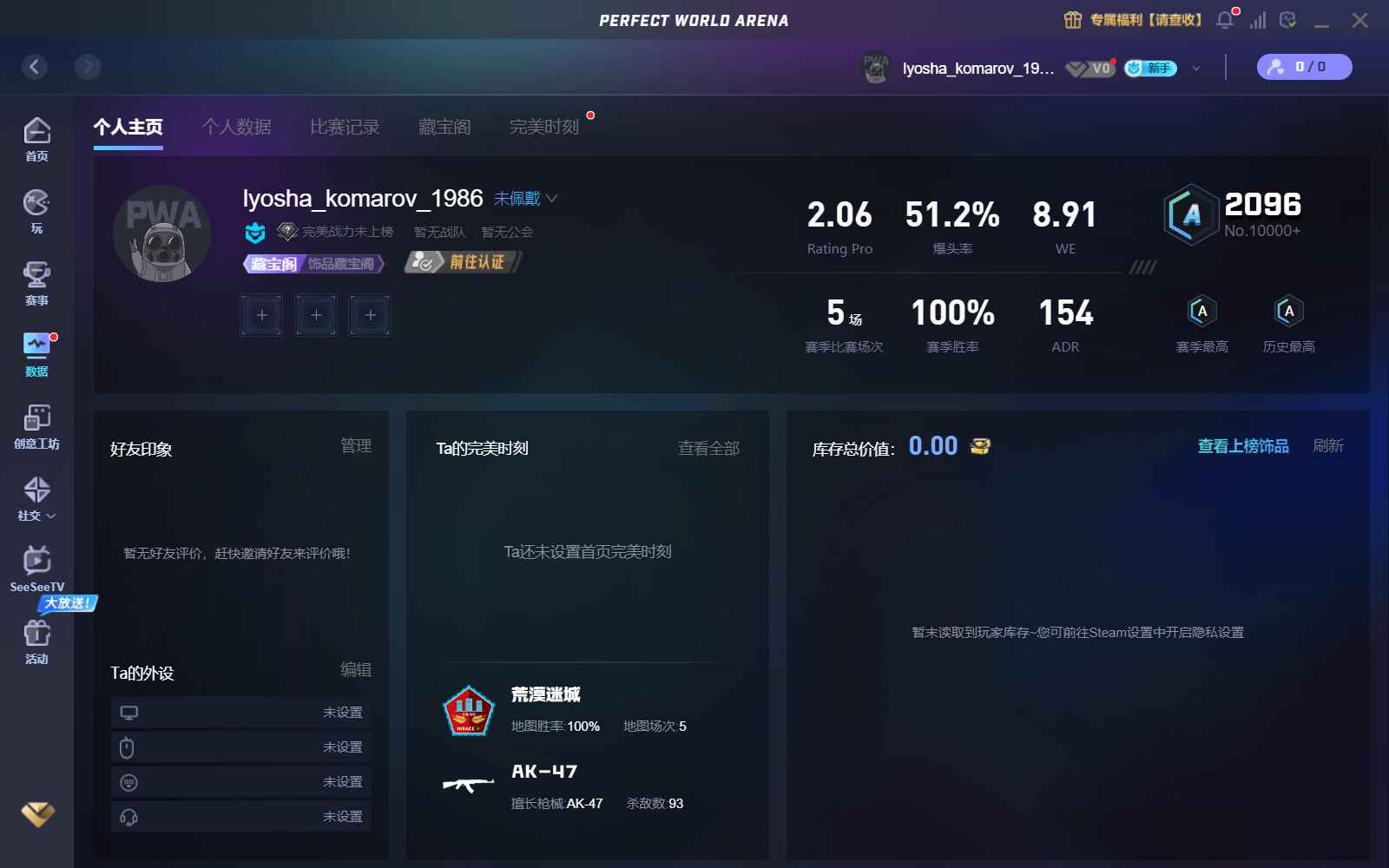The width and height of the screenshot is (1389, 868).
Task: Click 查看上榜饰品 link
Action: (x=1243, y=446)
